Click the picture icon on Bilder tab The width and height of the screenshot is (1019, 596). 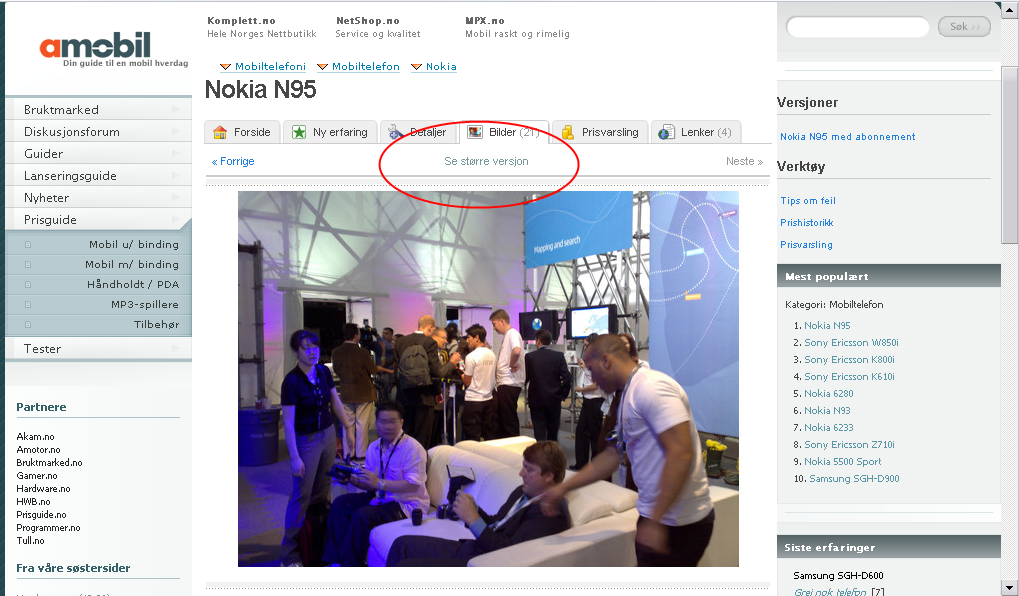[475, 132]
